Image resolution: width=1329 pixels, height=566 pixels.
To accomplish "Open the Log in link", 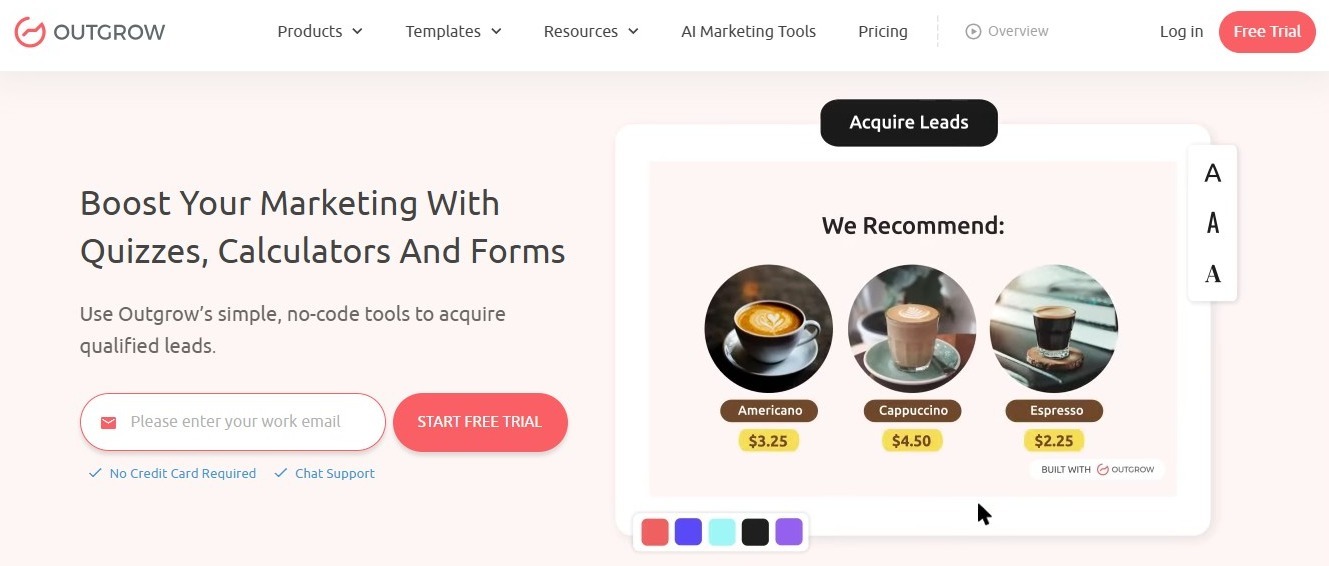I will [1181, 32].
